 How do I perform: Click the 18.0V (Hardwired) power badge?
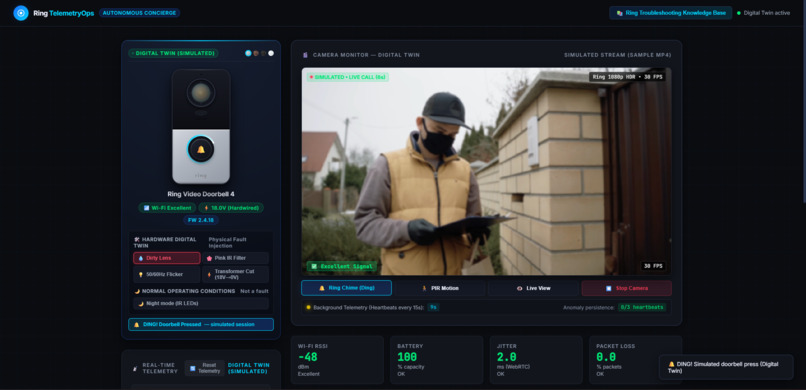231,208
